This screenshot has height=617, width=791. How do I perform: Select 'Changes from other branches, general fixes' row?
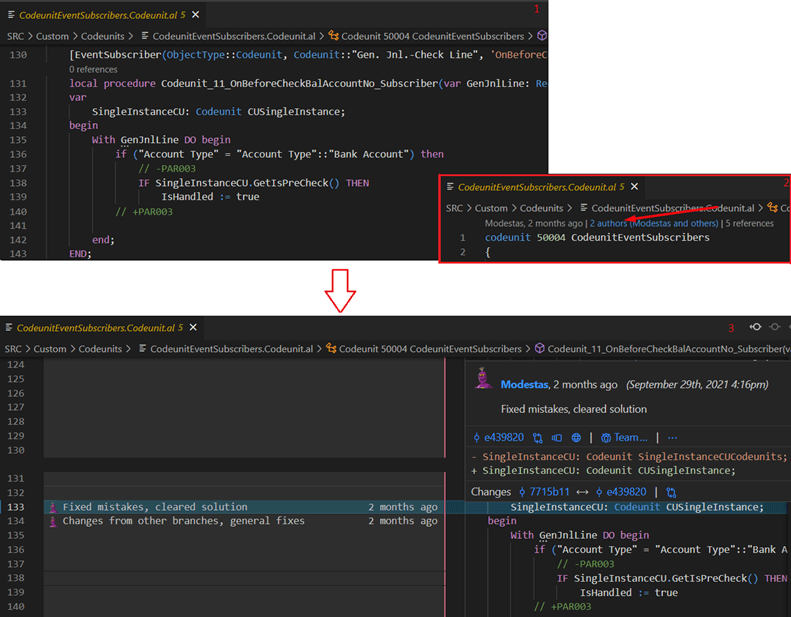tap(244, 521)
